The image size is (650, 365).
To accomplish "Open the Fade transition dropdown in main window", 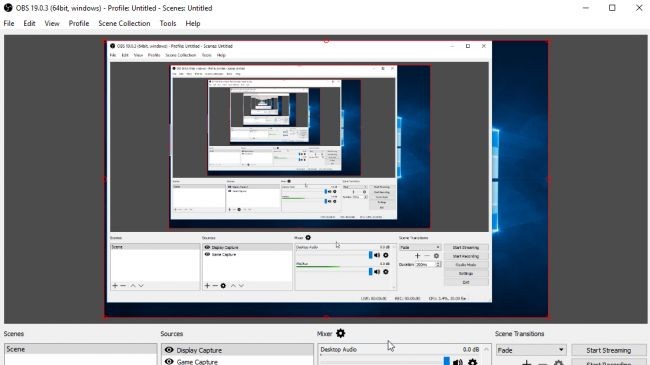I will (531, 350).
